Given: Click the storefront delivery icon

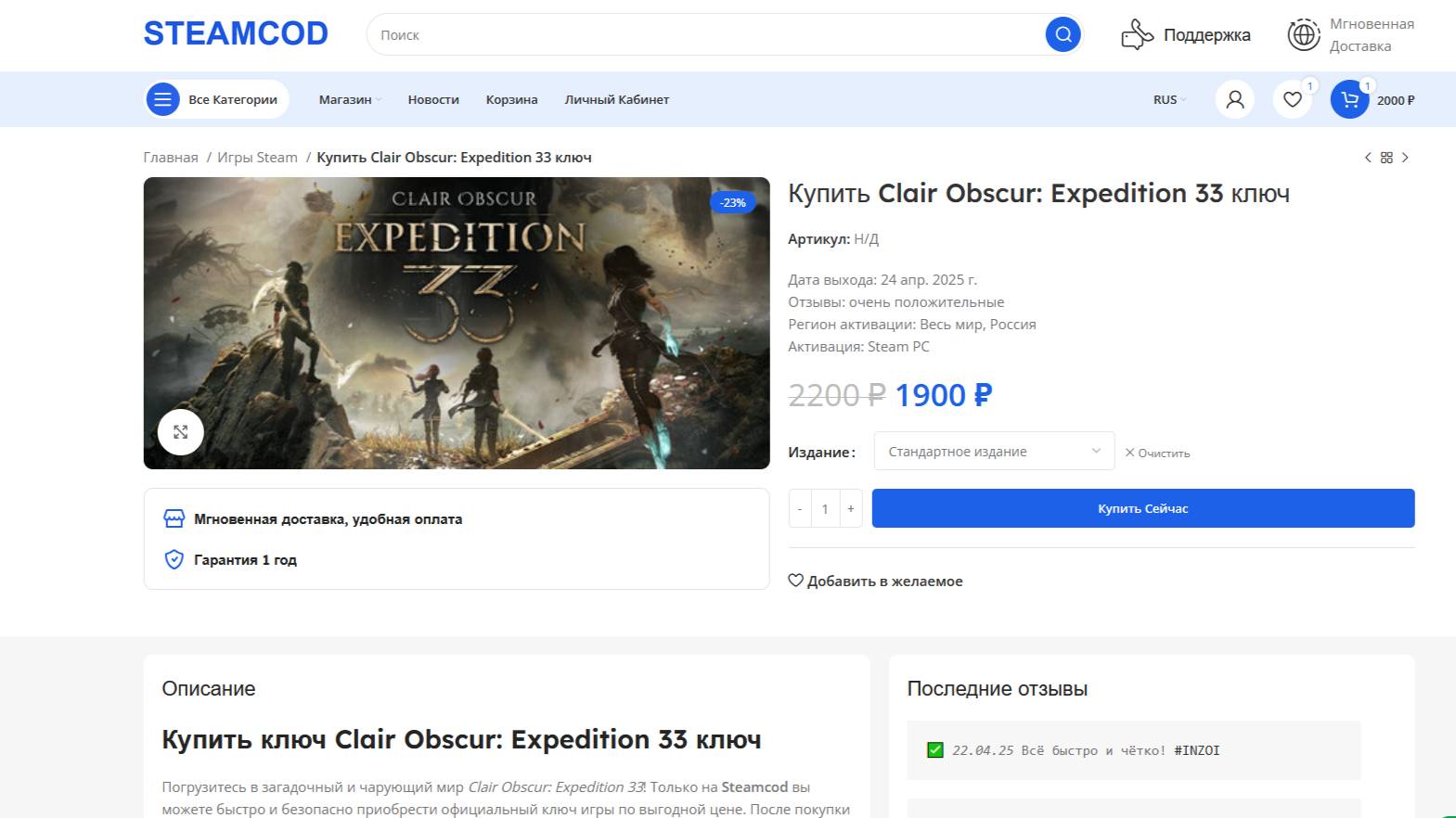Looking at the screenshot, I should (174, 519).
